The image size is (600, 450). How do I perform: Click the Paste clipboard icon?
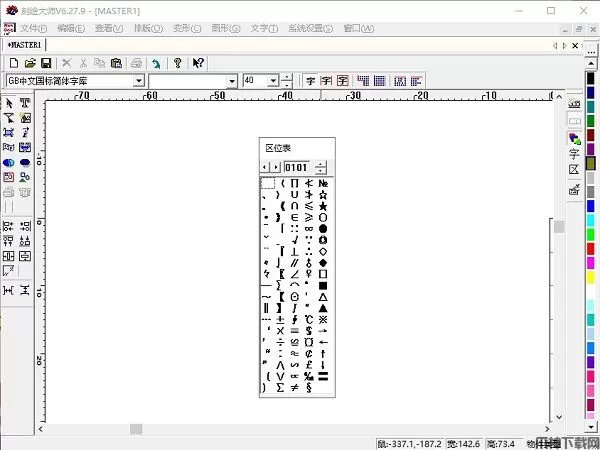(x=116, y=63)
